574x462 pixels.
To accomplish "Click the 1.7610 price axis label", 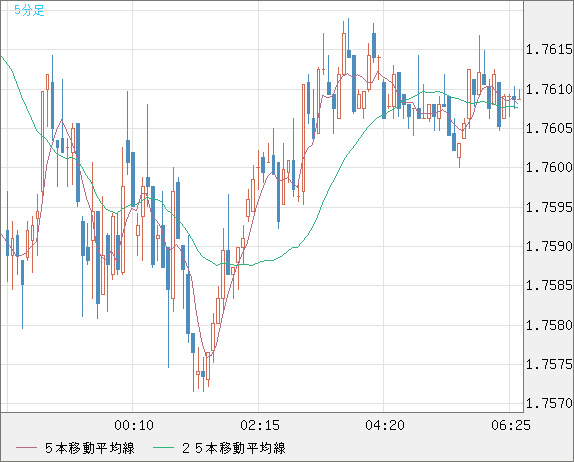I will [x=549, y=89].
